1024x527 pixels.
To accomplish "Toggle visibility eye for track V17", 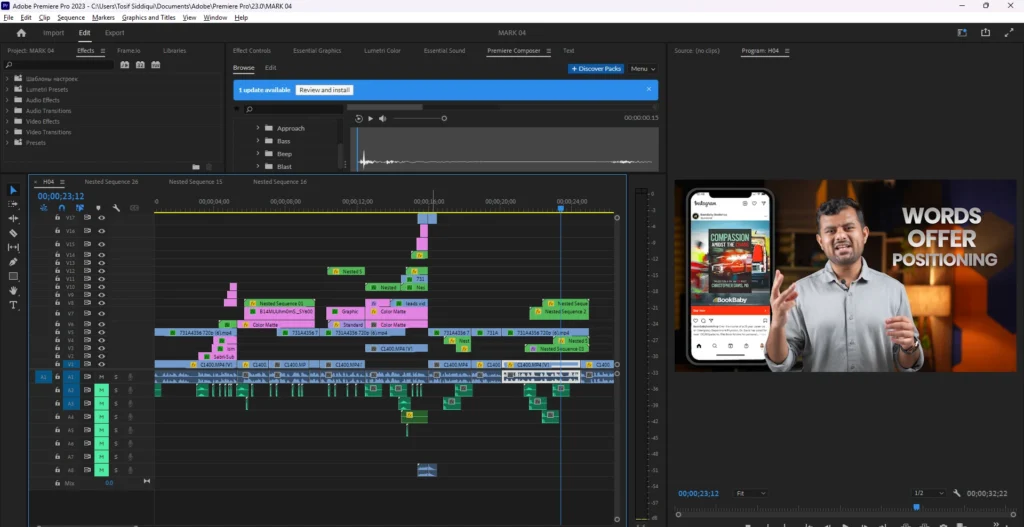I will point(101,217).
